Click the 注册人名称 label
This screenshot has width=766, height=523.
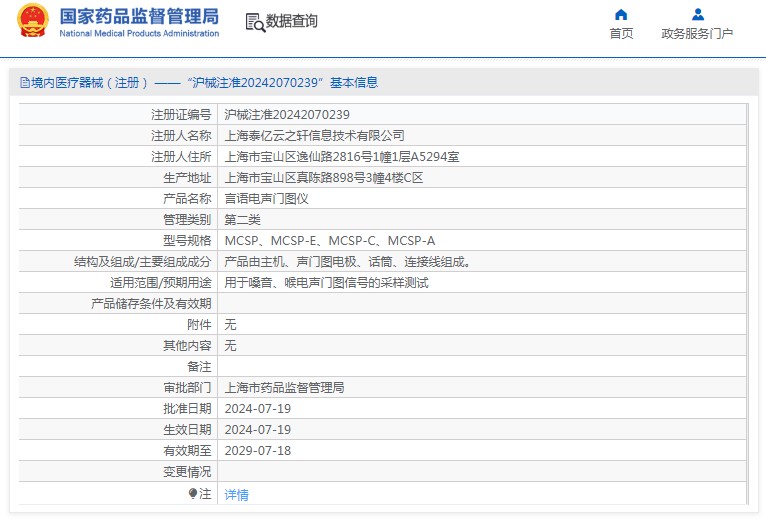point(181,135)
